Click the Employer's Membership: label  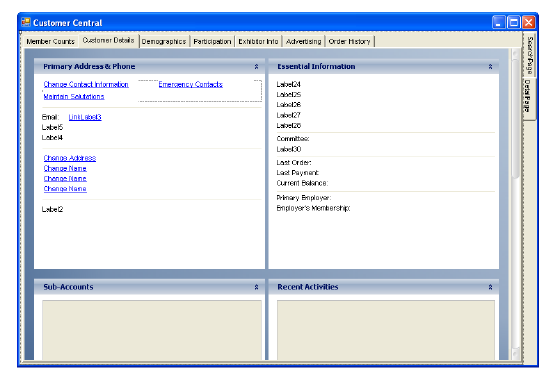tap(313, 208)
